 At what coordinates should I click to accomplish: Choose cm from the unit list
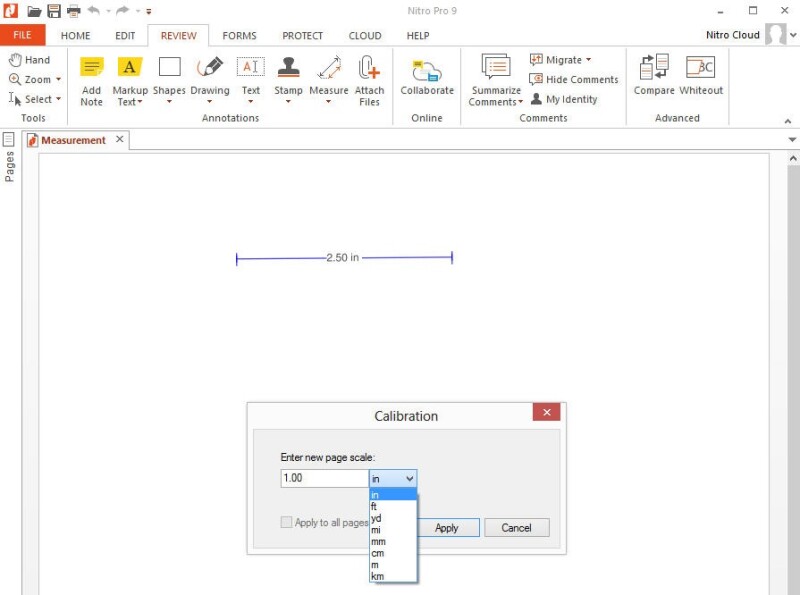tap(378, 553)
